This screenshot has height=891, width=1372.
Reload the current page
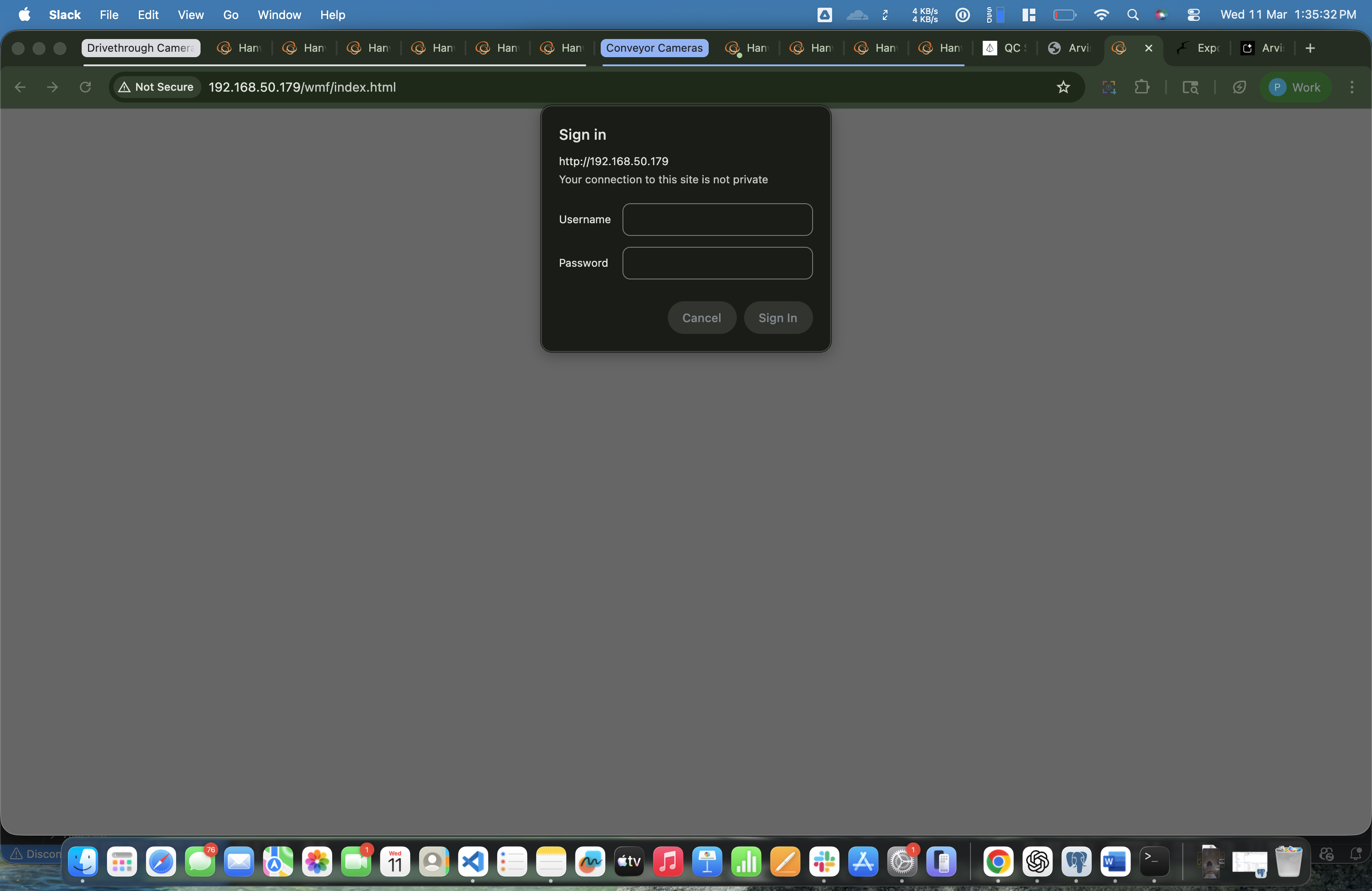coord(85,87)
